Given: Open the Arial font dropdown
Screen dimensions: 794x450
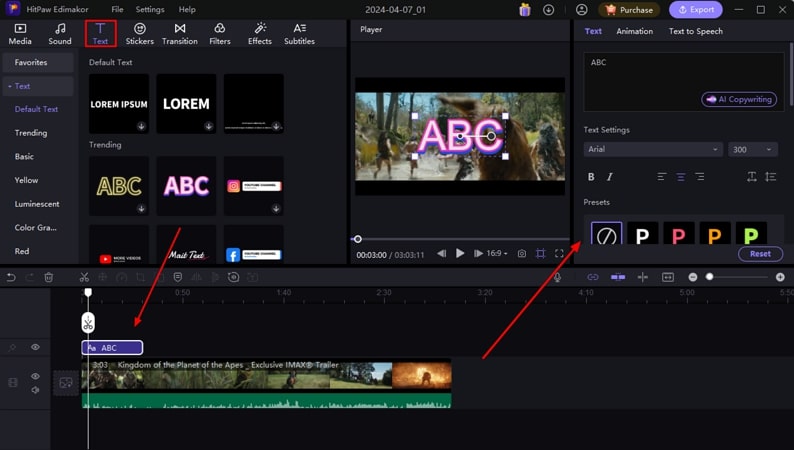Looking at the screenshot, I should click(x=653, y=149).
